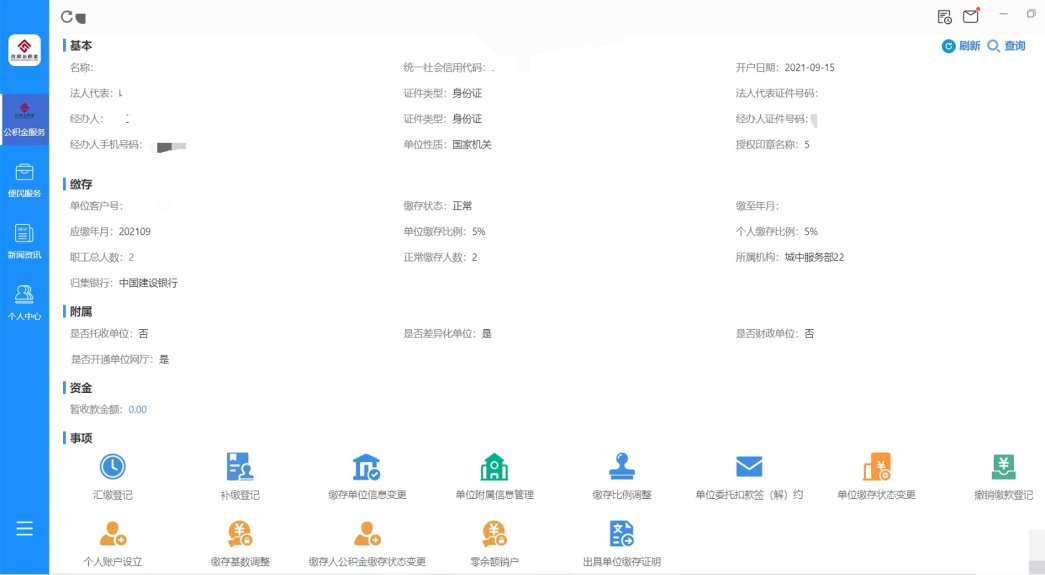This screenshot has height=575, width=1045.
Task: Click the 单位缴存状态变更 icon
Action: click(x=876, y=467)
